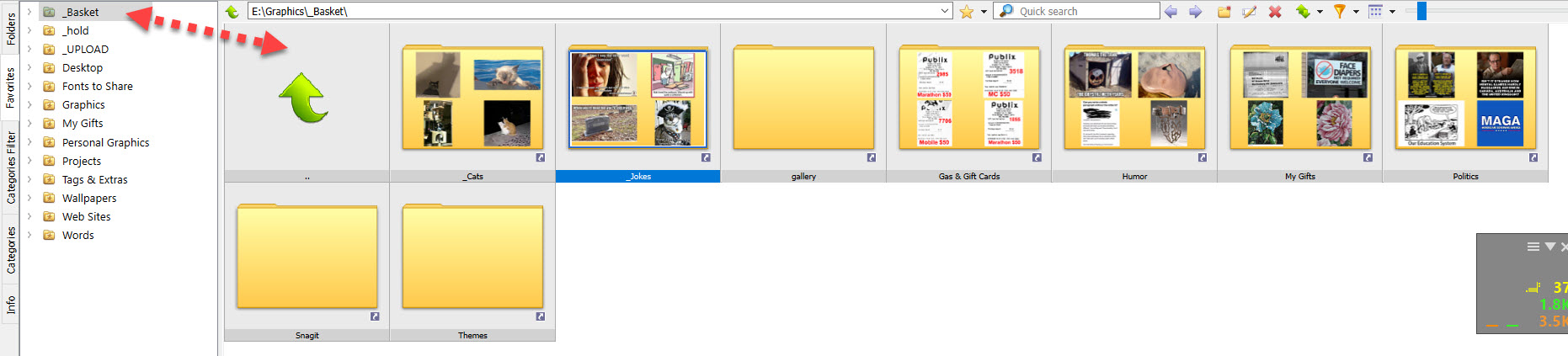
Task: Select the gallery folder thumbnail
Action: coord(803,98)
